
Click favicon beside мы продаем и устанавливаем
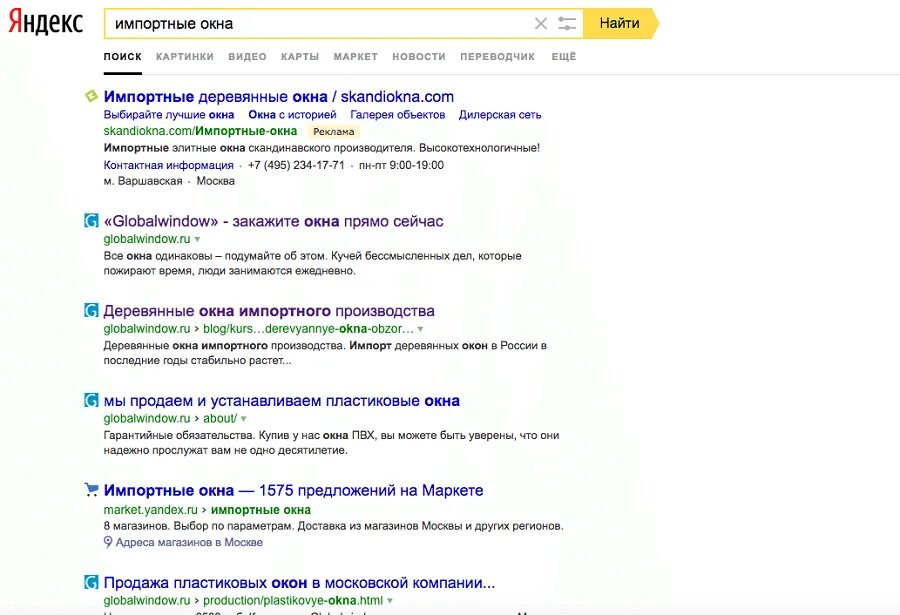click(91, 400)
